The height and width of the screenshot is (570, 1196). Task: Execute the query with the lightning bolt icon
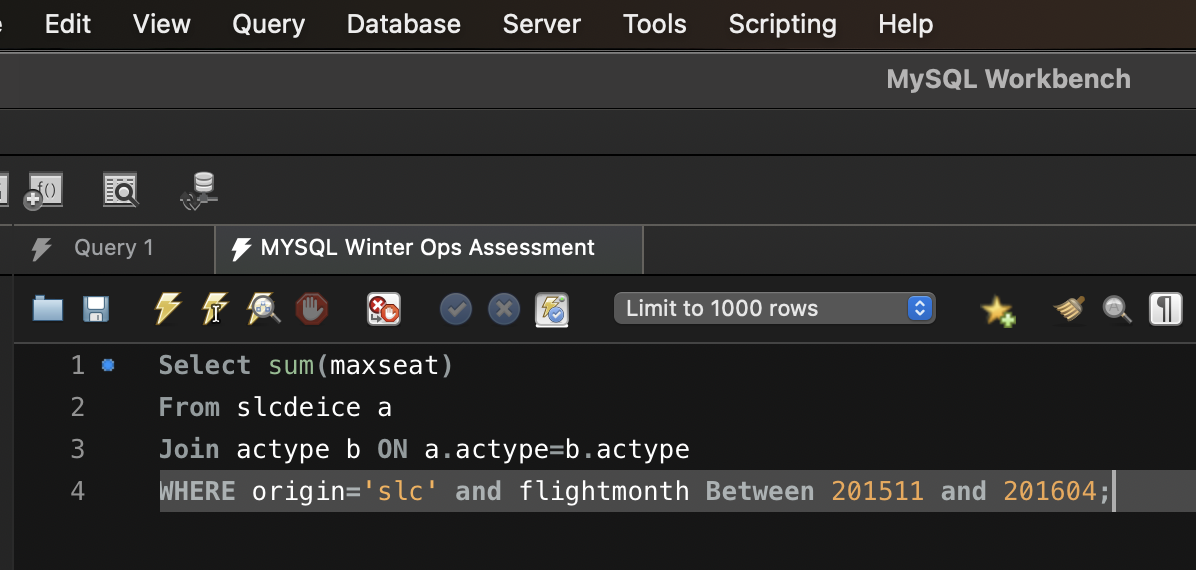[x=167, y=309]
